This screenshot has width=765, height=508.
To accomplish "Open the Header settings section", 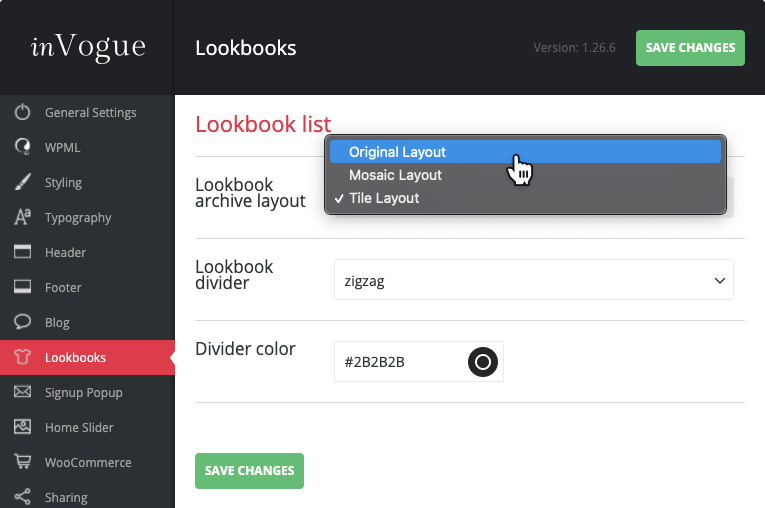I will pos(65,253).
